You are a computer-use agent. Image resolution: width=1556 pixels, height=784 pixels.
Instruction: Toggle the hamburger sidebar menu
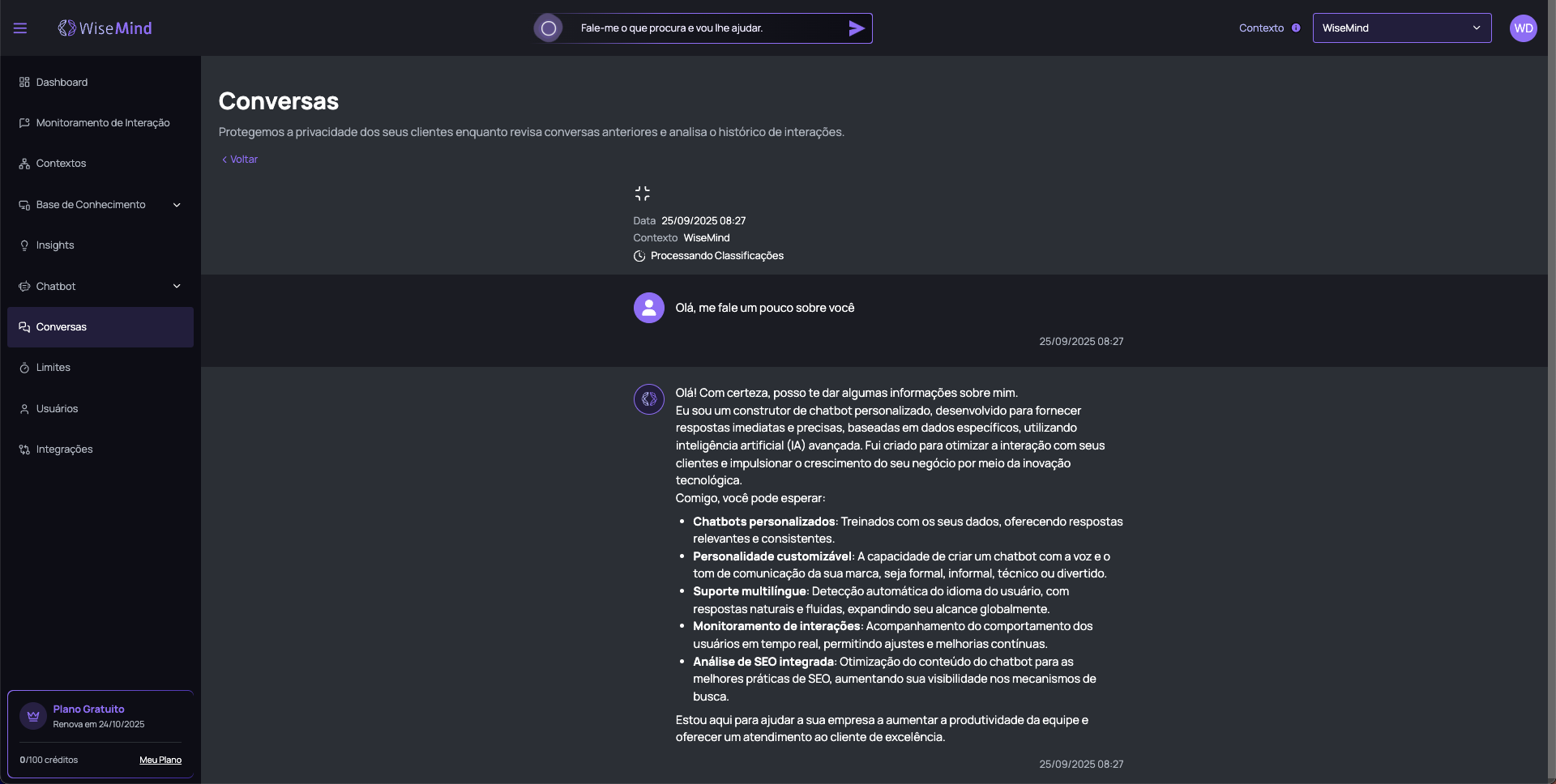click(x=20, y=28)
